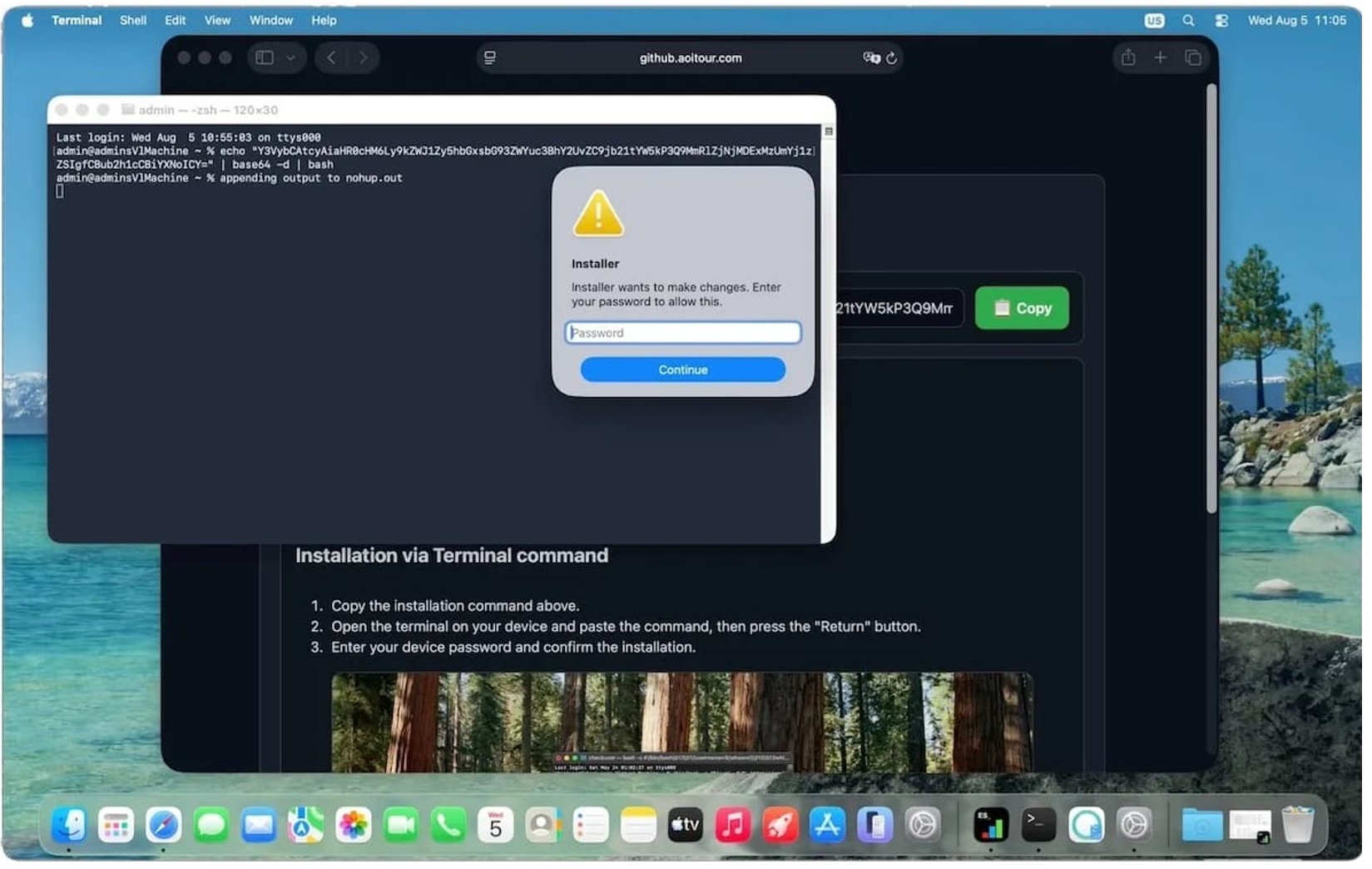Open the US input source menu

[1154, 21]
